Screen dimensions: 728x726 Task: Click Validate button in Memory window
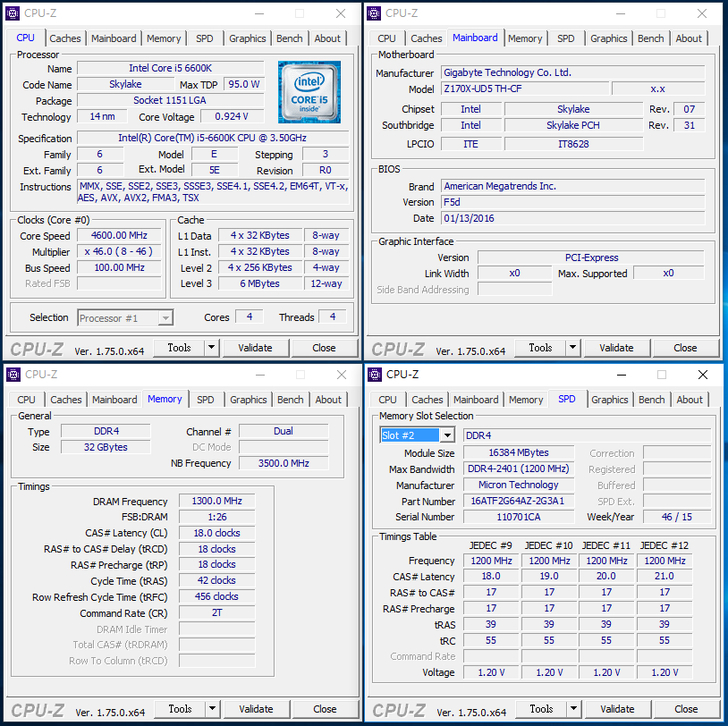point(256,709)
